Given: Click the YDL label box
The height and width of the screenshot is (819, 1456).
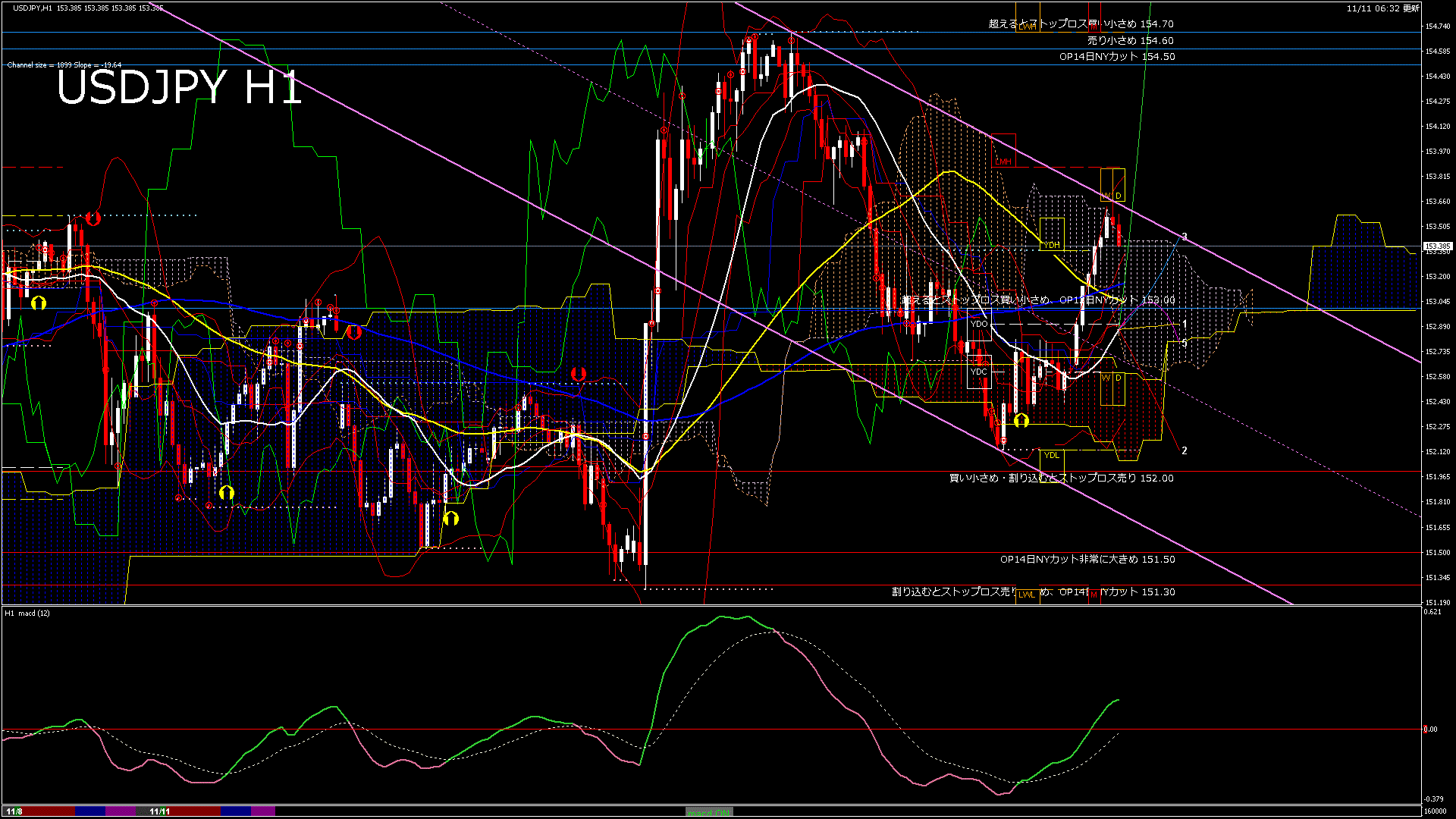Looking at the screenshot, I should (x=1052, y=455).
